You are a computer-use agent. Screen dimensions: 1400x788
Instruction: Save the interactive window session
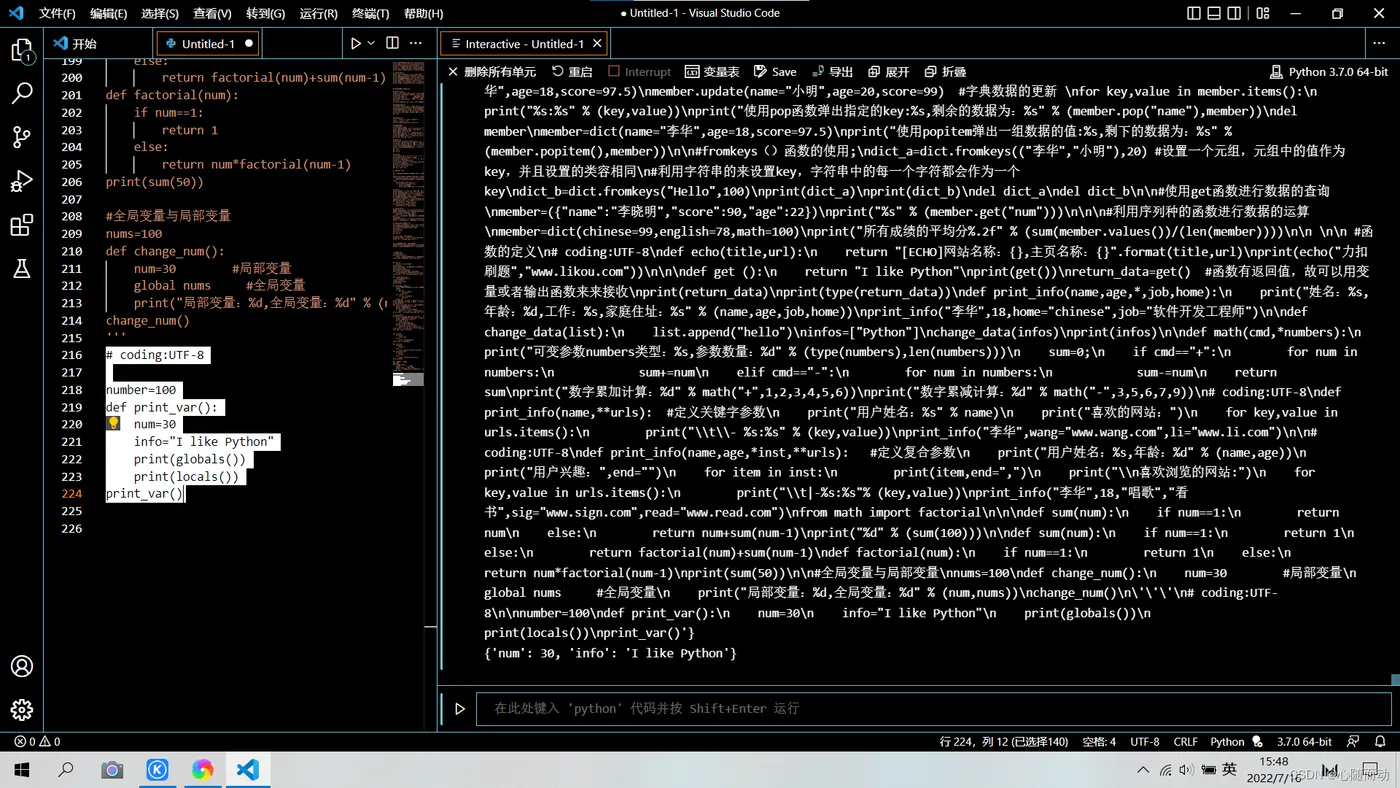click(x=775, y=72)
